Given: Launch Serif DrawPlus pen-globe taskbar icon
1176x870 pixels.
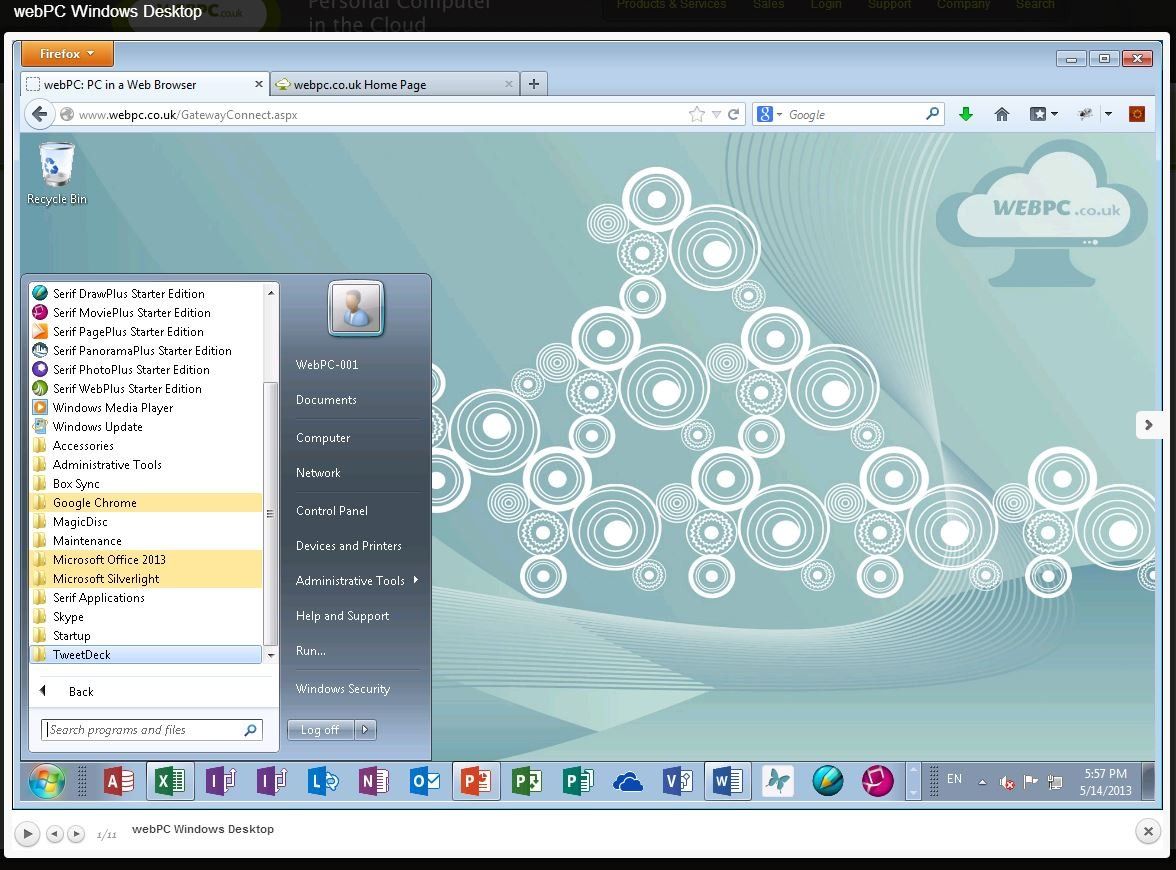Looking at the screenshot, I should (828, 782).
